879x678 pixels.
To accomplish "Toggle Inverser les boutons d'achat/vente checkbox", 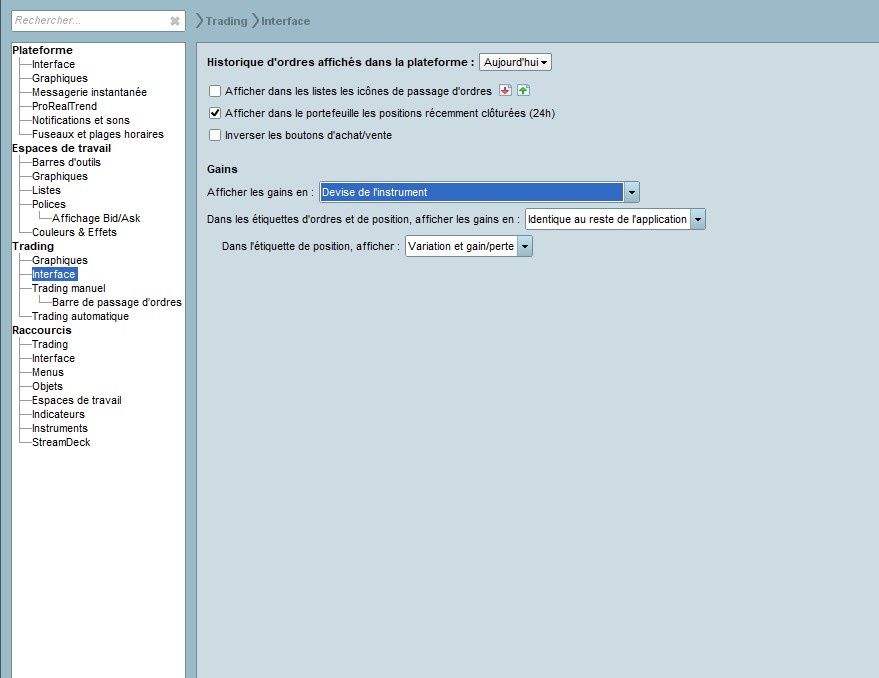I will click(x=215, y=135).
